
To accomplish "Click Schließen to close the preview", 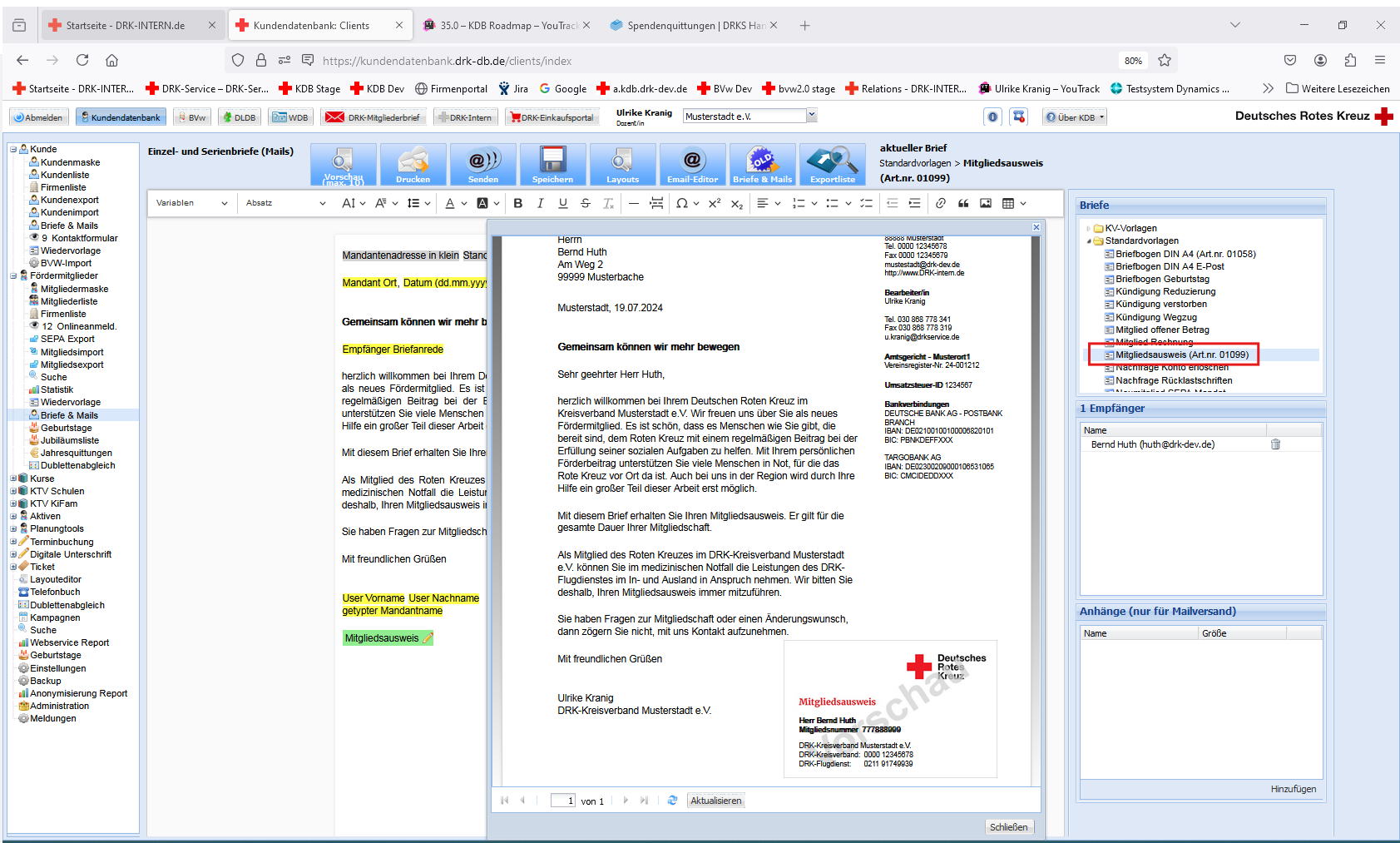I will click(1009, 826).
